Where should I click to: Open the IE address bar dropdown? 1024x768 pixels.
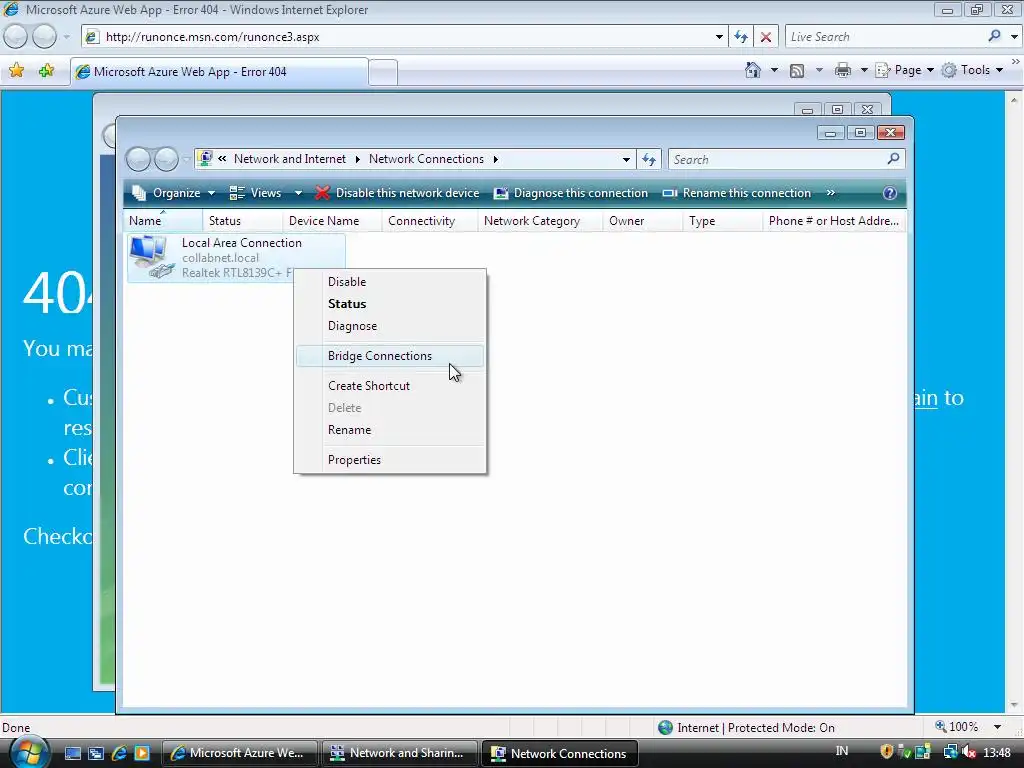719,37
